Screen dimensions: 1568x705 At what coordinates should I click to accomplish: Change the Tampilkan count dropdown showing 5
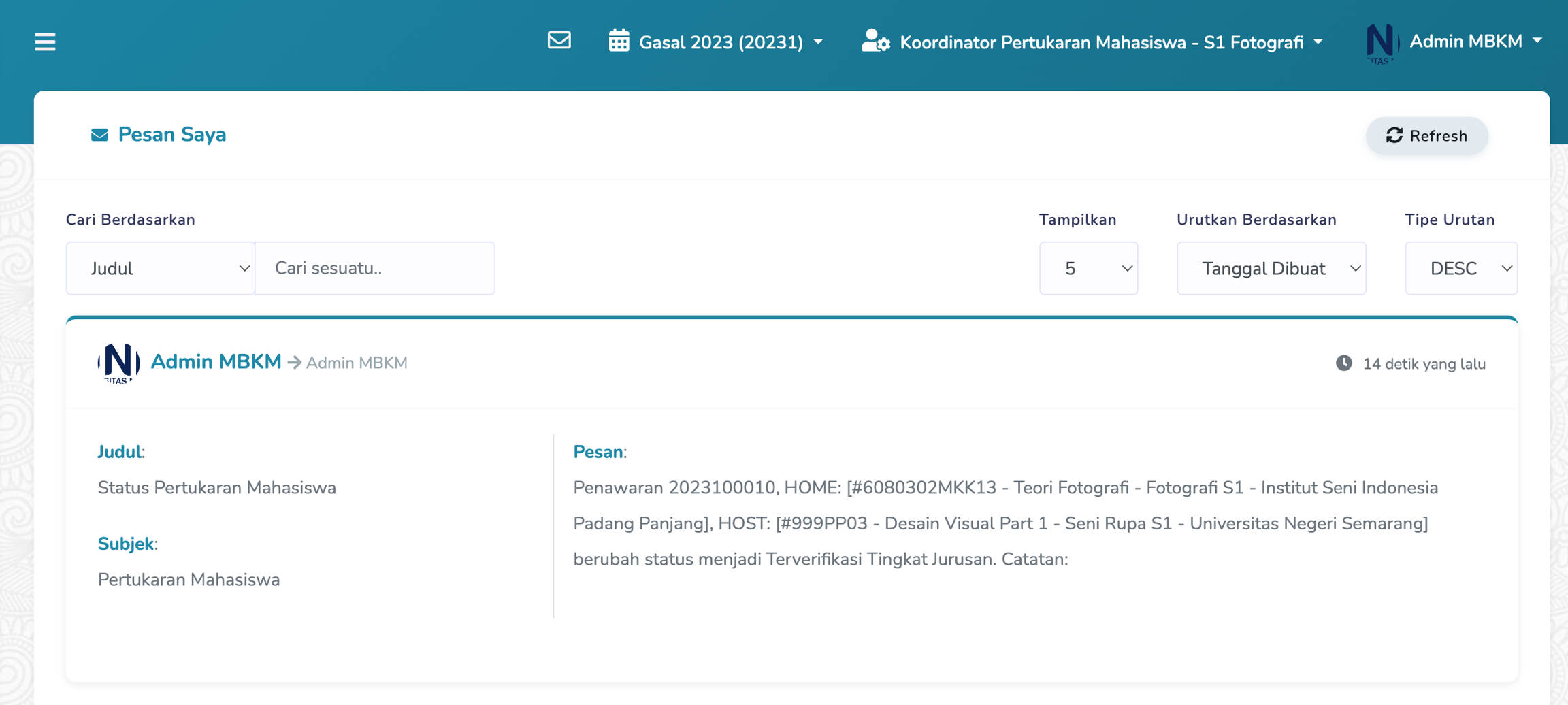click(x=1088, y=268)
